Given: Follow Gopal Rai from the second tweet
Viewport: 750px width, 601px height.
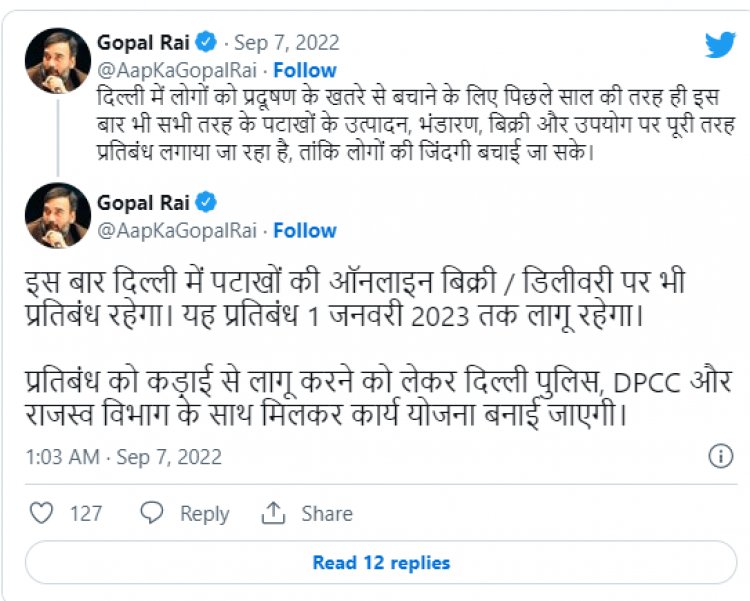Looking at the screenshot, I should pos(305,231).
